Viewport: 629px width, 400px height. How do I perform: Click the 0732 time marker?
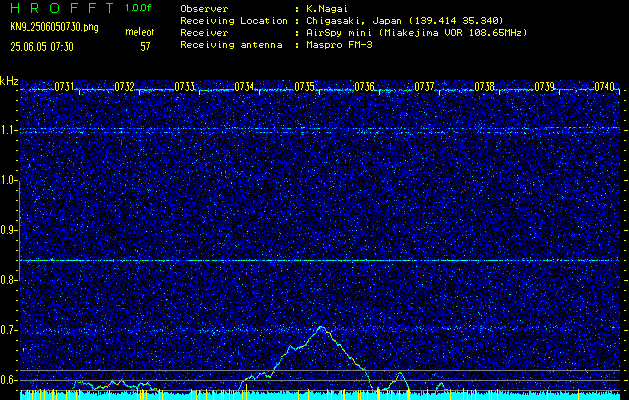click(x=124, y=86)
